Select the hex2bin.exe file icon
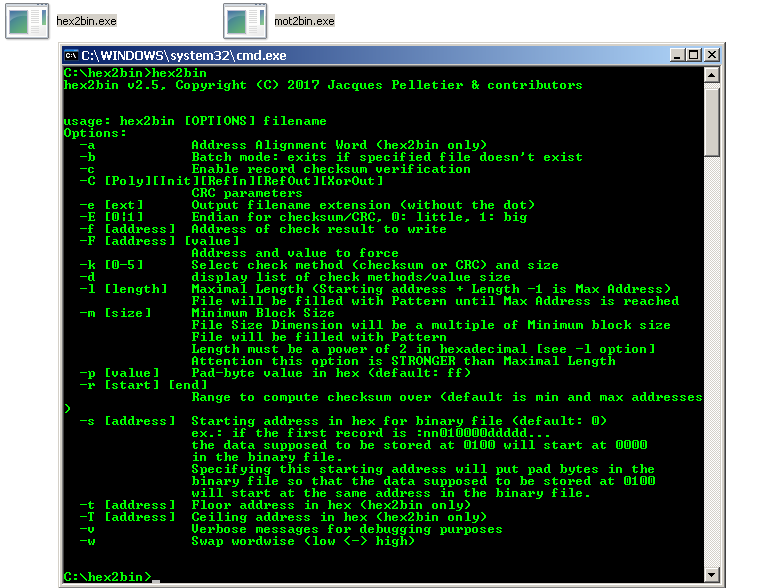 27,21
